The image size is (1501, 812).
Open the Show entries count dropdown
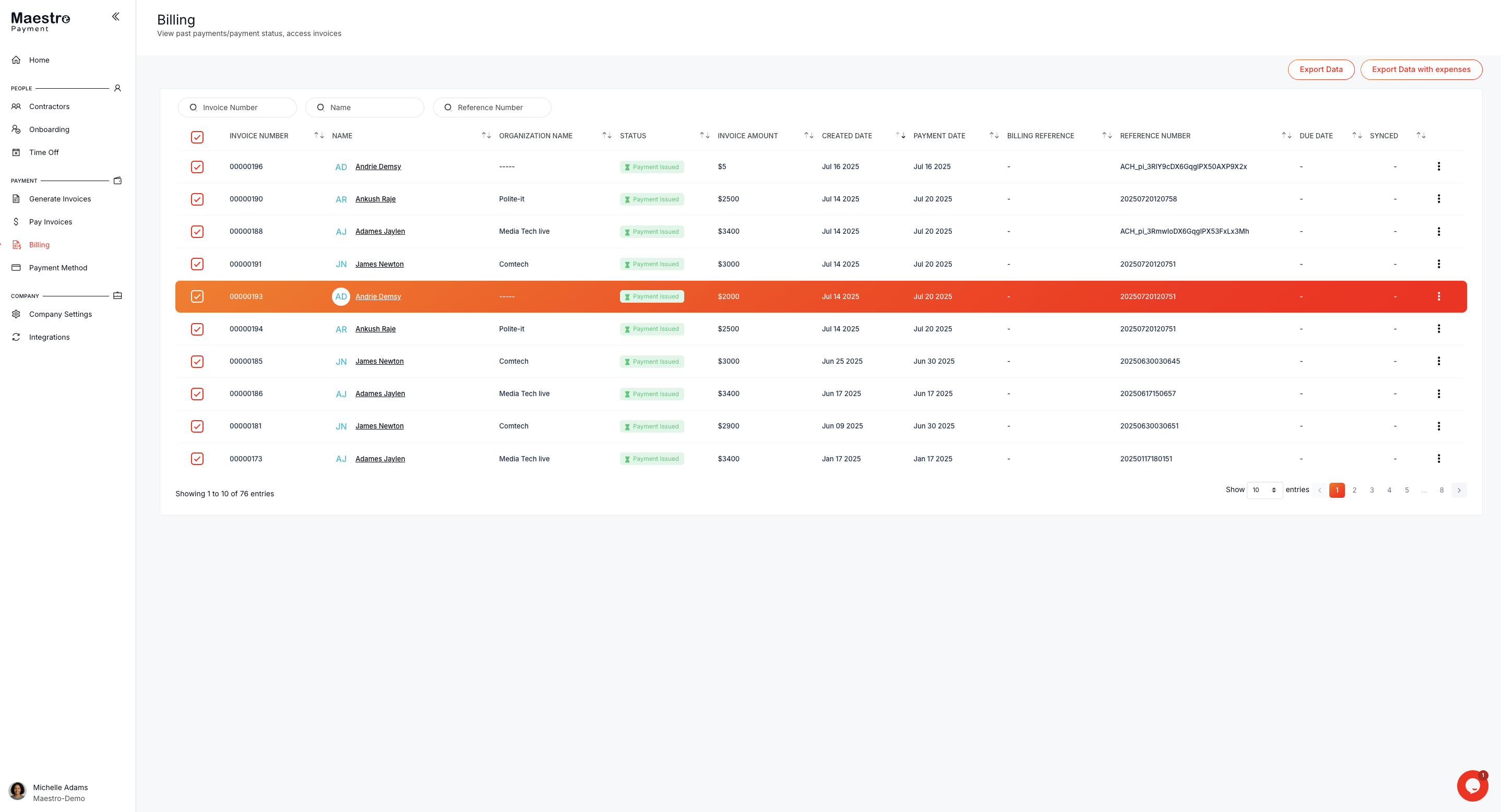1264,490
